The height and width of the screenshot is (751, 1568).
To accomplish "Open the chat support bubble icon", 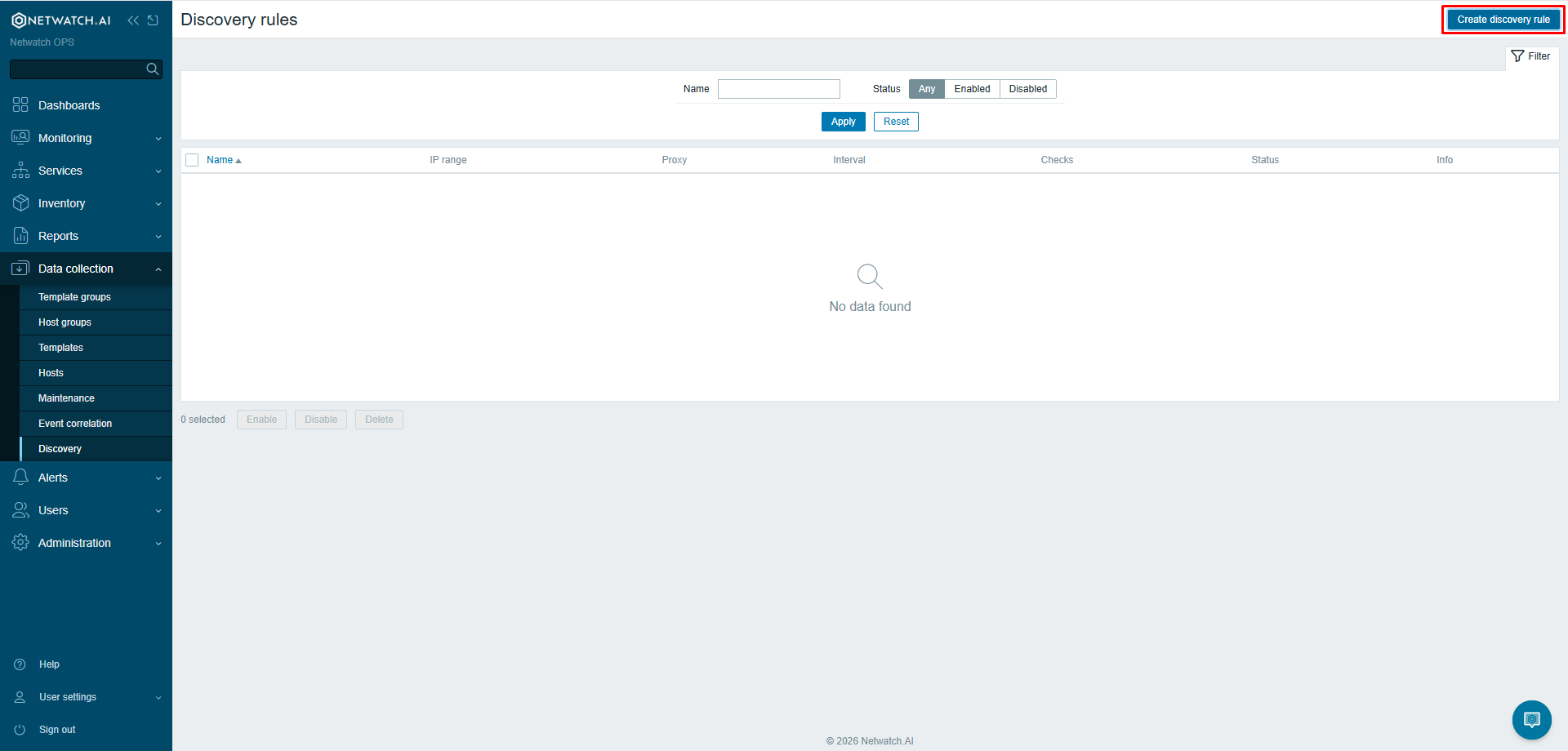I will click(1532, 720).
